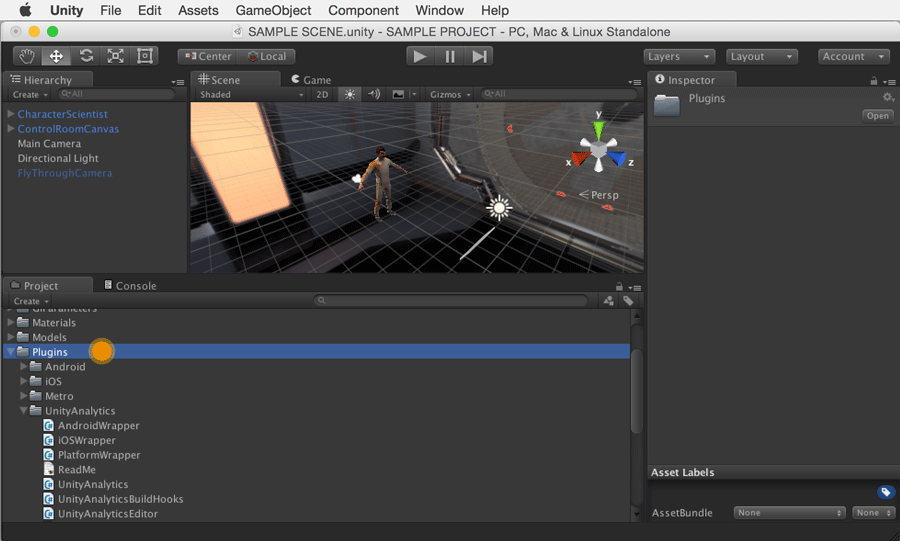This screenshot has width=900, height=541.
Task: Select the Hand tool in toolbar
Action: [27, 56]
